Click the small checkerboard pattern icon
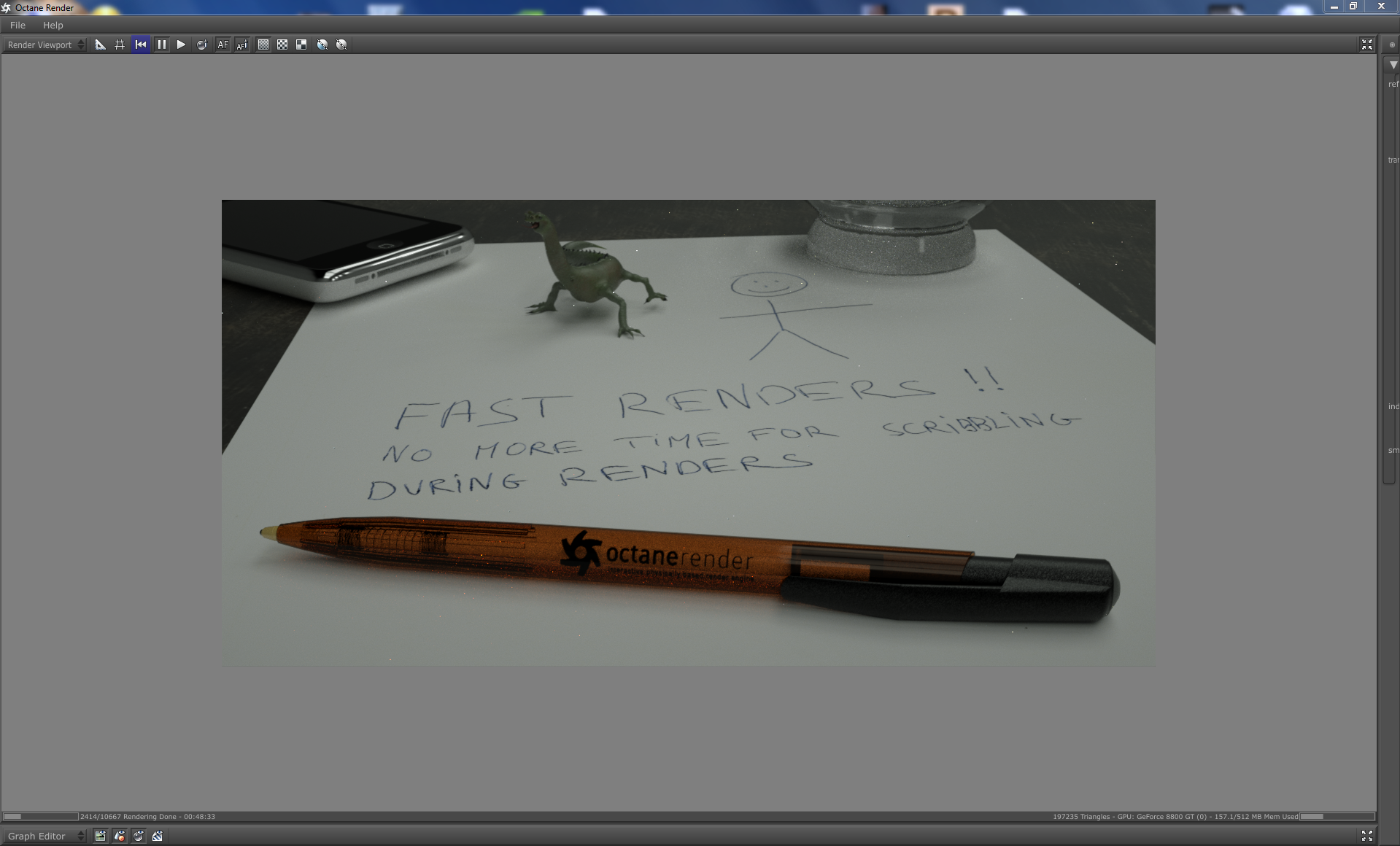 282,44
